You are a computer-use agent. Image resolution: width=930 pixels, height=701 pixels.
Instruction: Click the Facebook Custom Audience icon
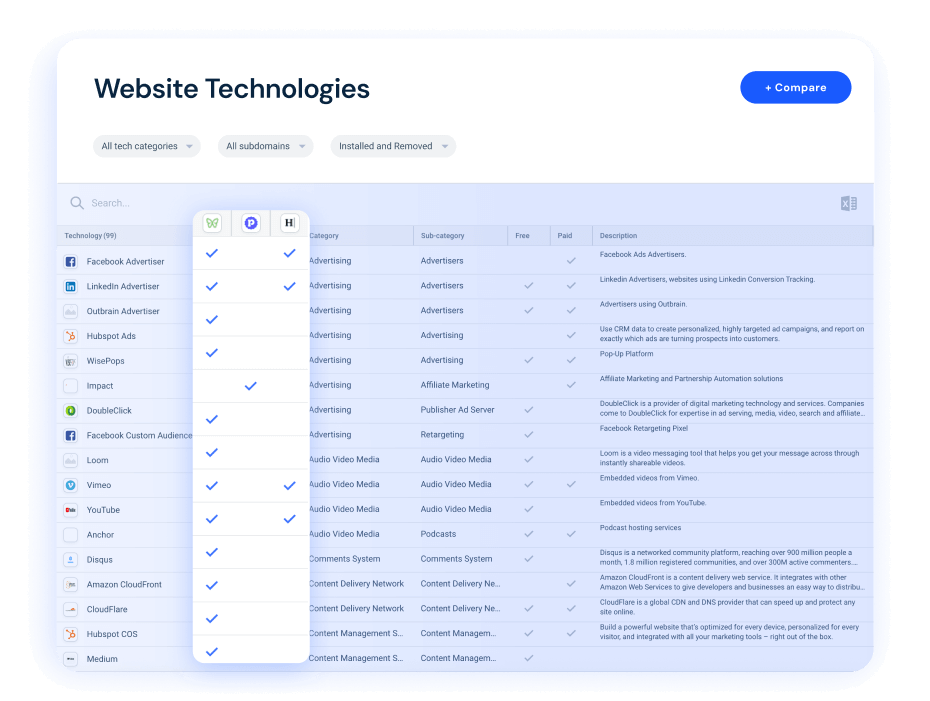(71, 435)
